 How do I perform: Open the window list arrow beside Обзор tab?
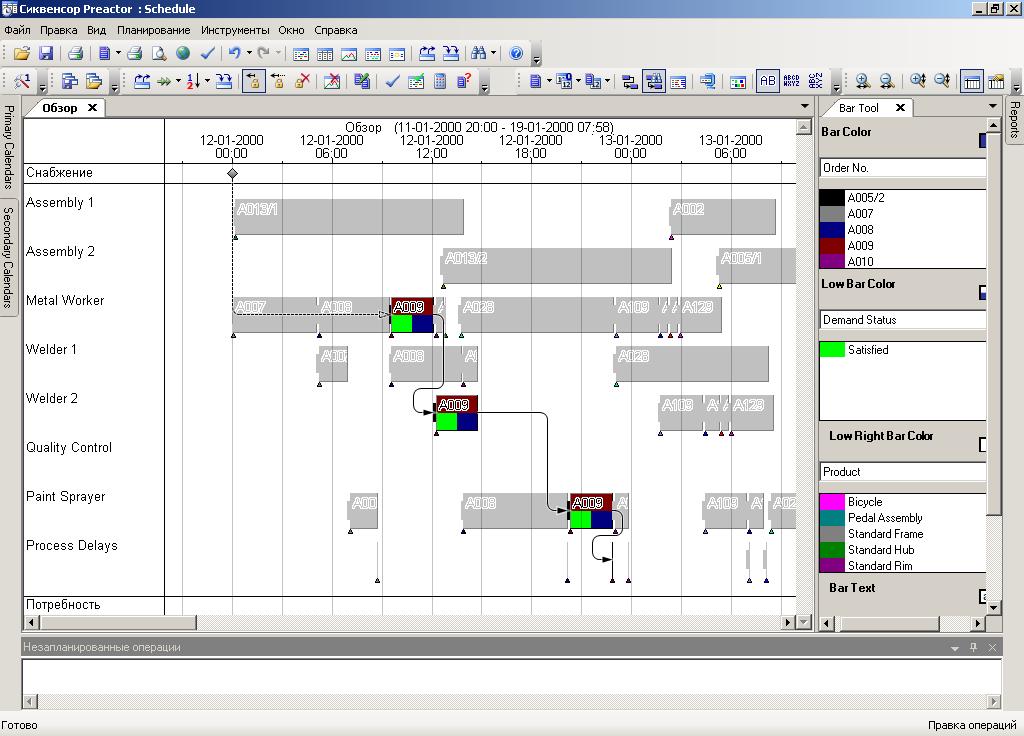[x=805, y=106]
